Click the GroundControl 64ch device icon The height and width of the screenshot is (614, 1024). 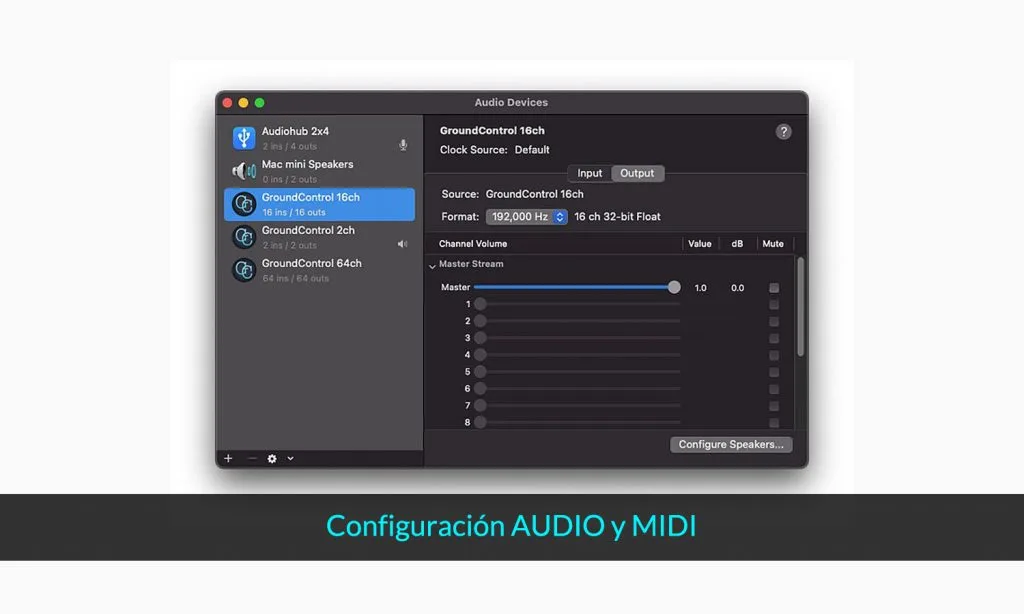point(244,270)
